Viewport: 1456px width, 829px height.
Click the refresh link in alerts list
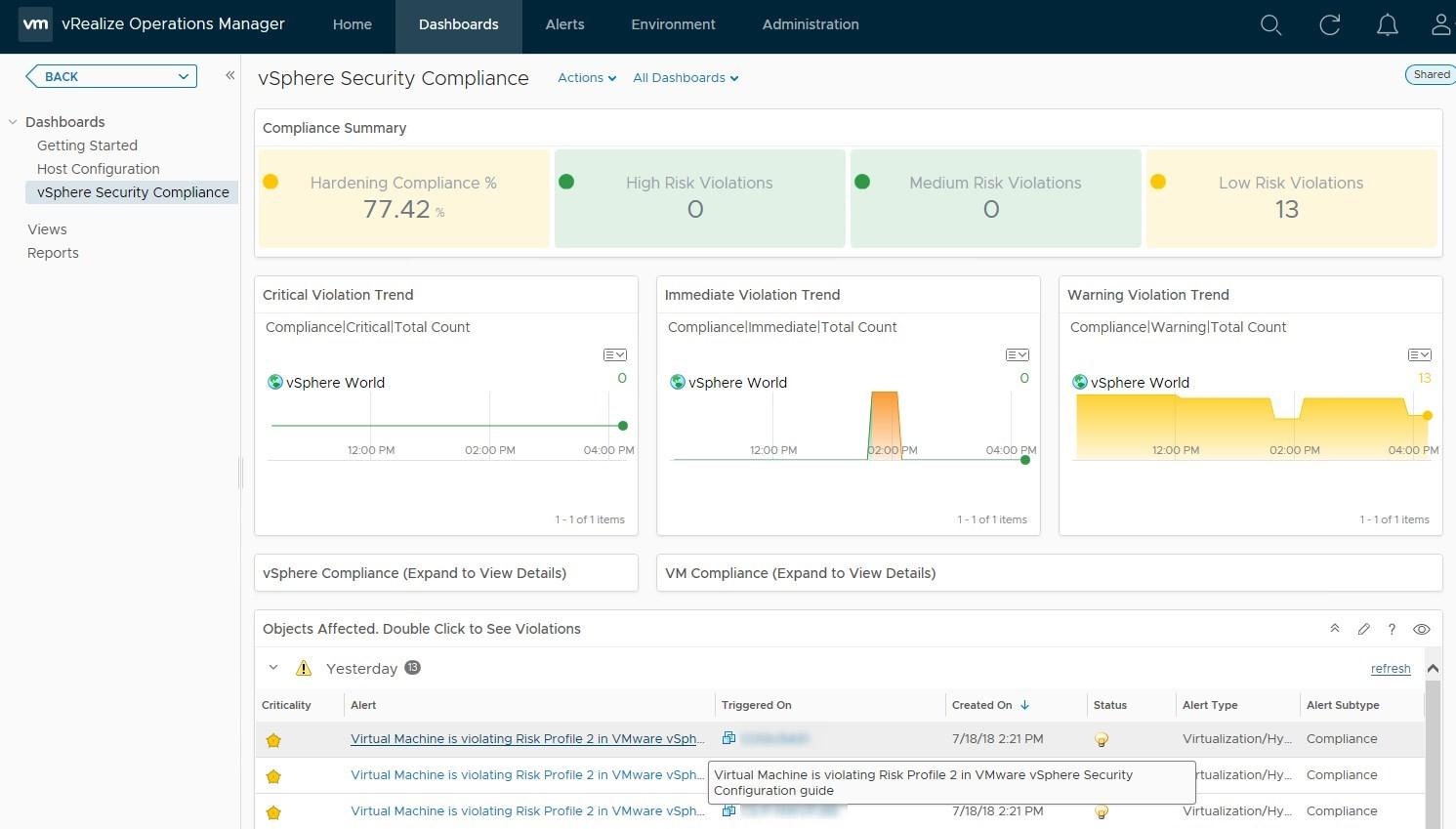tap(1391, 669)
